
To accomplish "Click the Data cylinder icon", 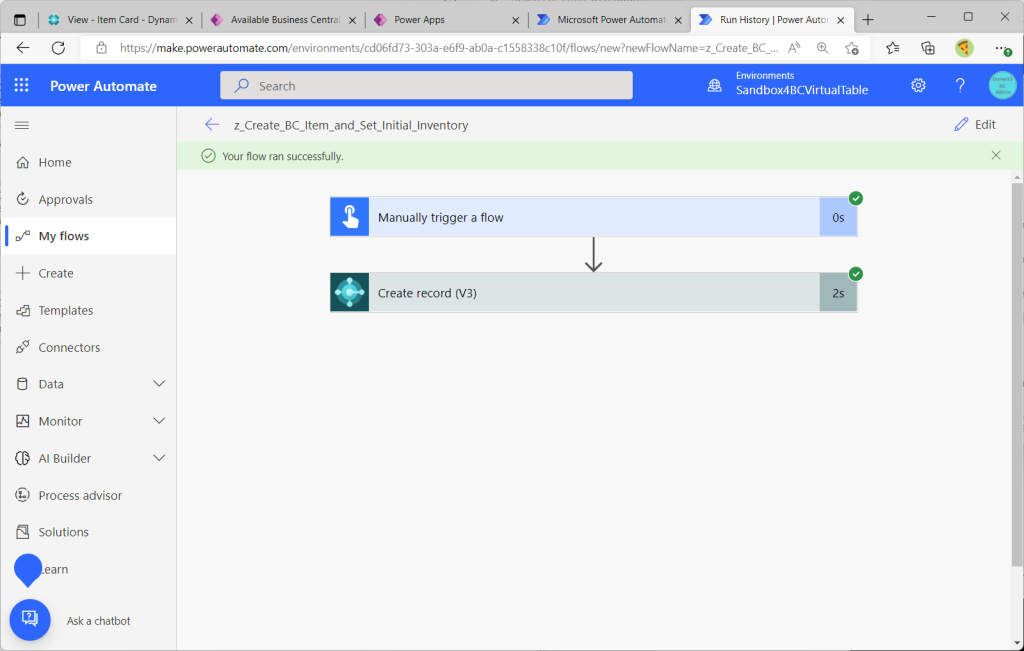I will point(22,384).
